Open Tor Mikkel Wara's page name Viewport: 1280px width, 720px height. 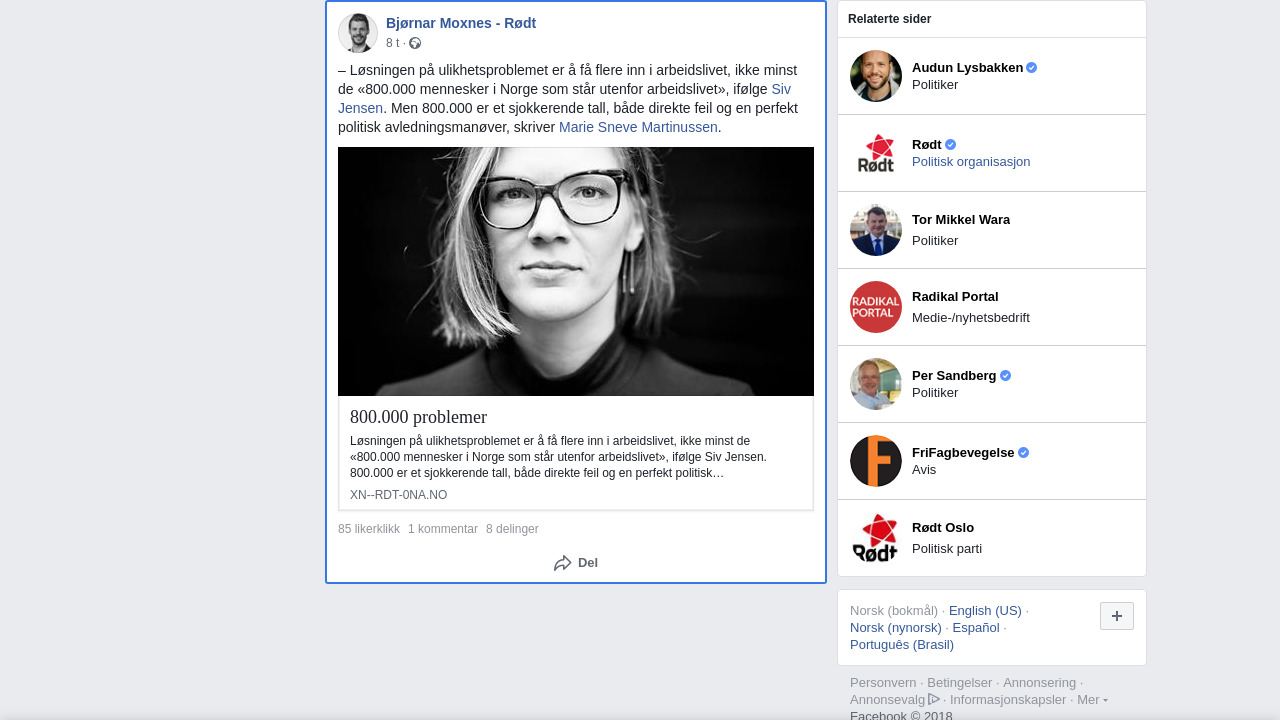[x=961, y=220]
